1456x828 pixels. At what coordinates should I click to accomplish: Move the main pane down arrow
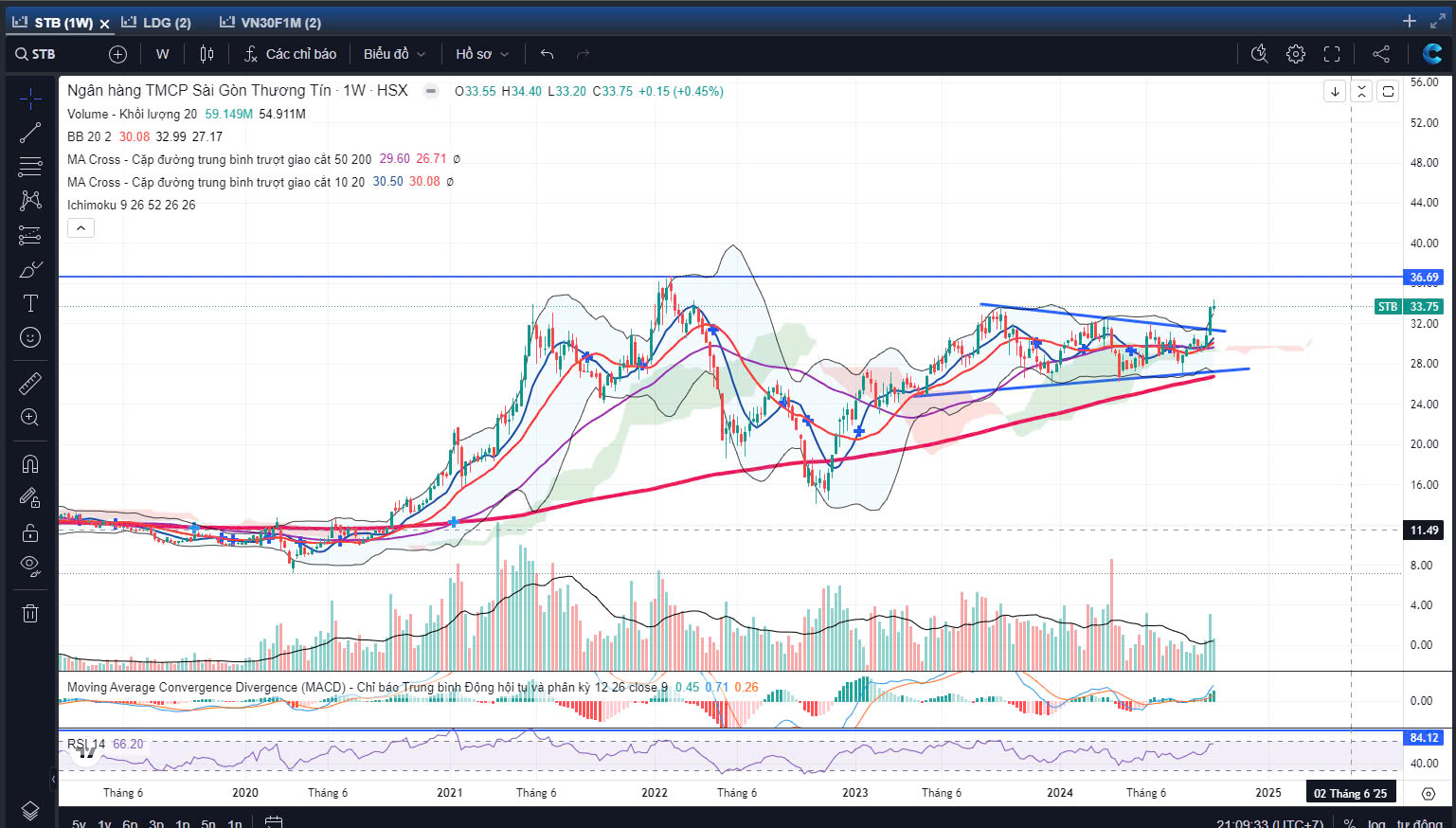click(1335, 91)
